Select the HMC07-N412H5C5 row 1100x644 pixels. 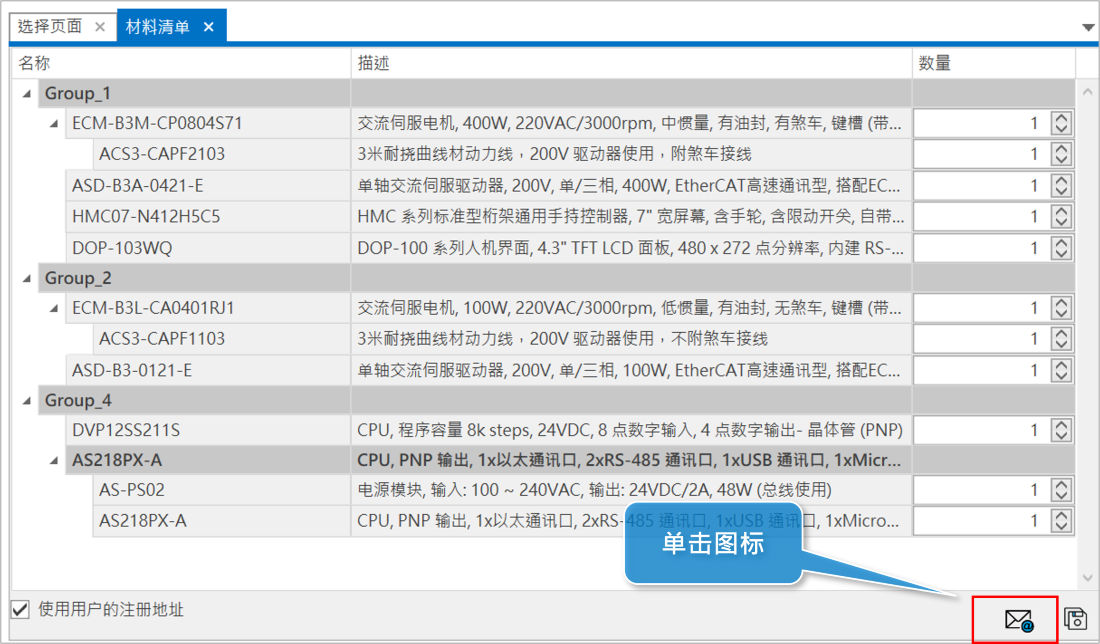pos(146,216)
